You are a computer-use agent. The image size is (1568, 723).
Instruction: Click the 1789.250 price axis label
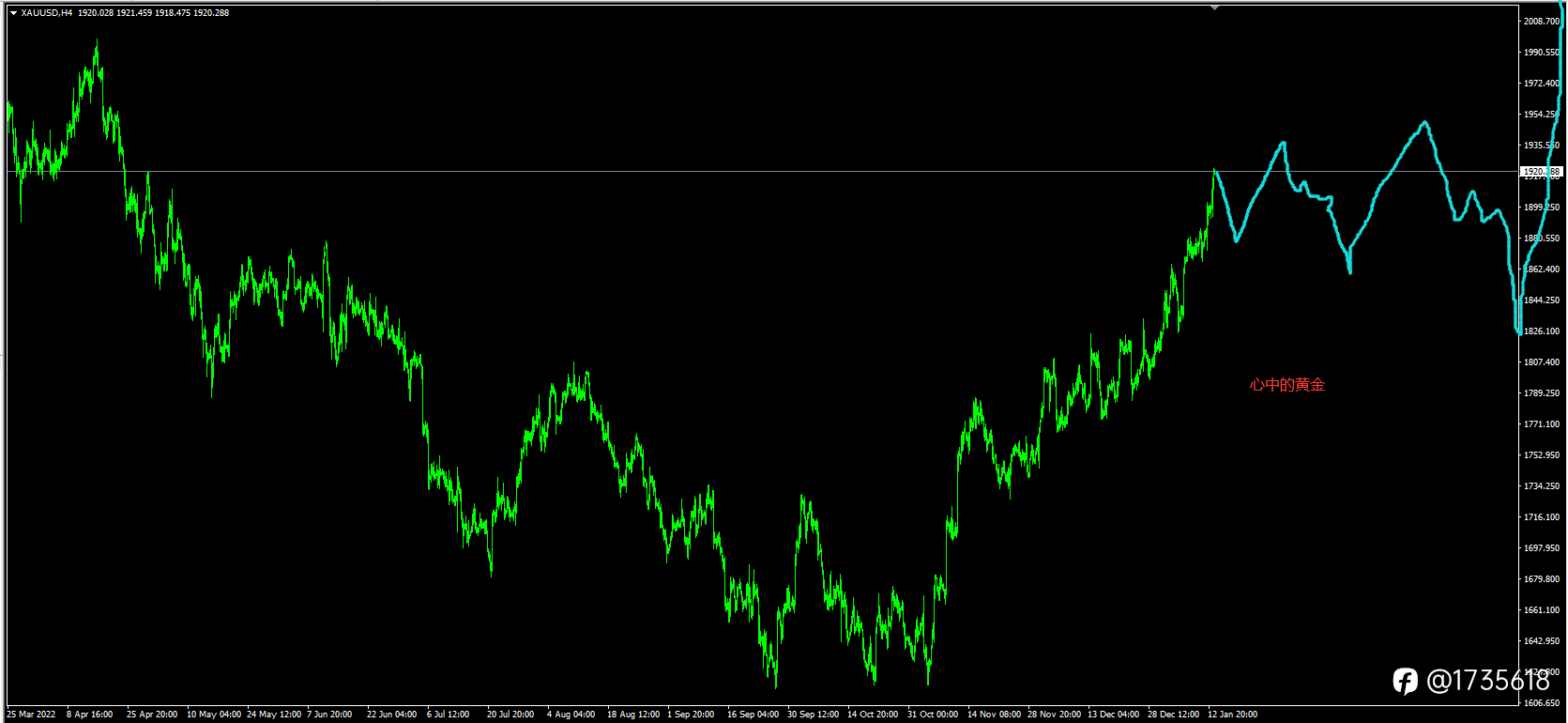coord(1542,393)
